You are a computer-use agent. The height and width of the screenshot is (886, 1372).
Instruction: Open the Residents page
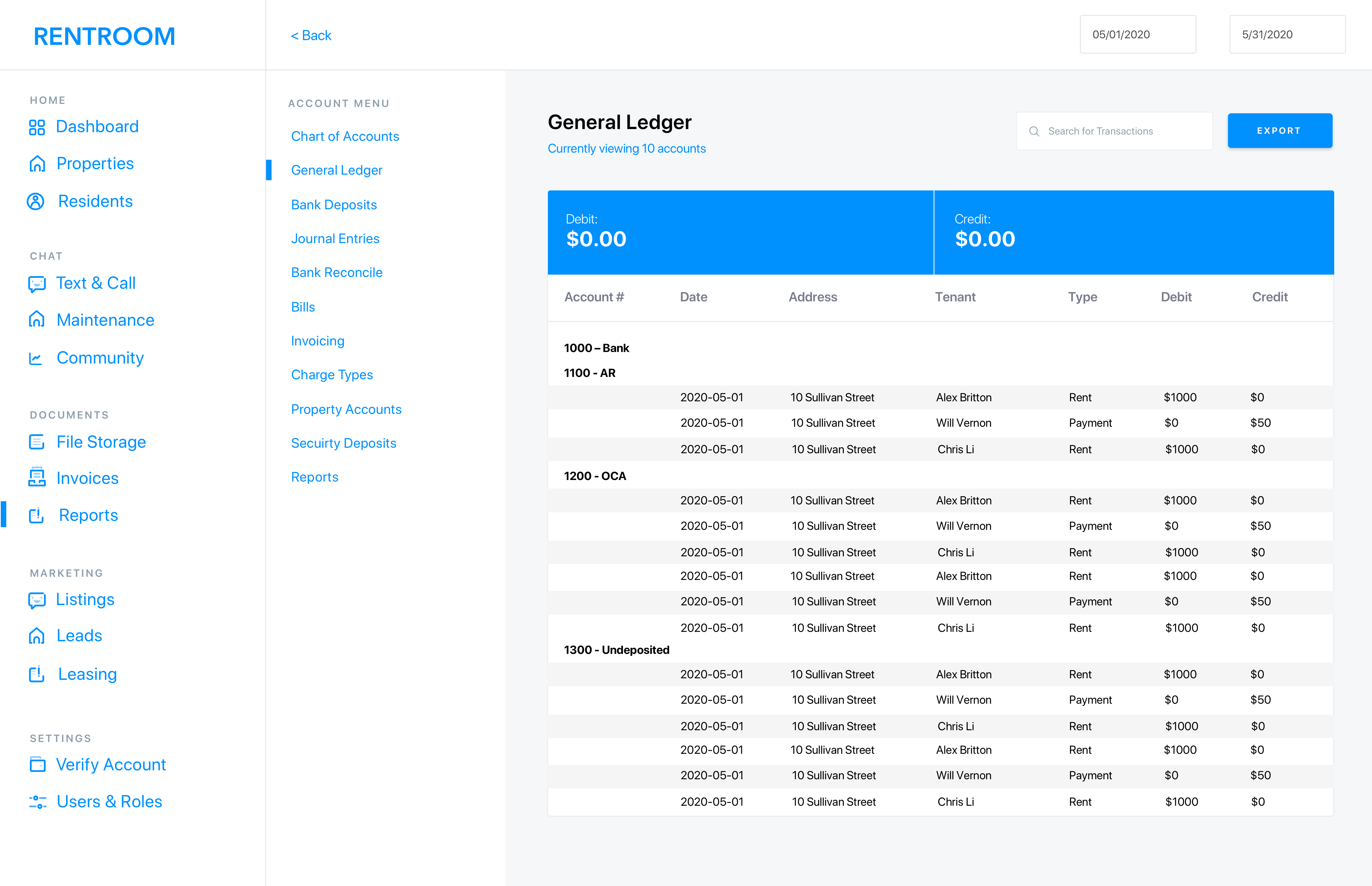[96, 201]
